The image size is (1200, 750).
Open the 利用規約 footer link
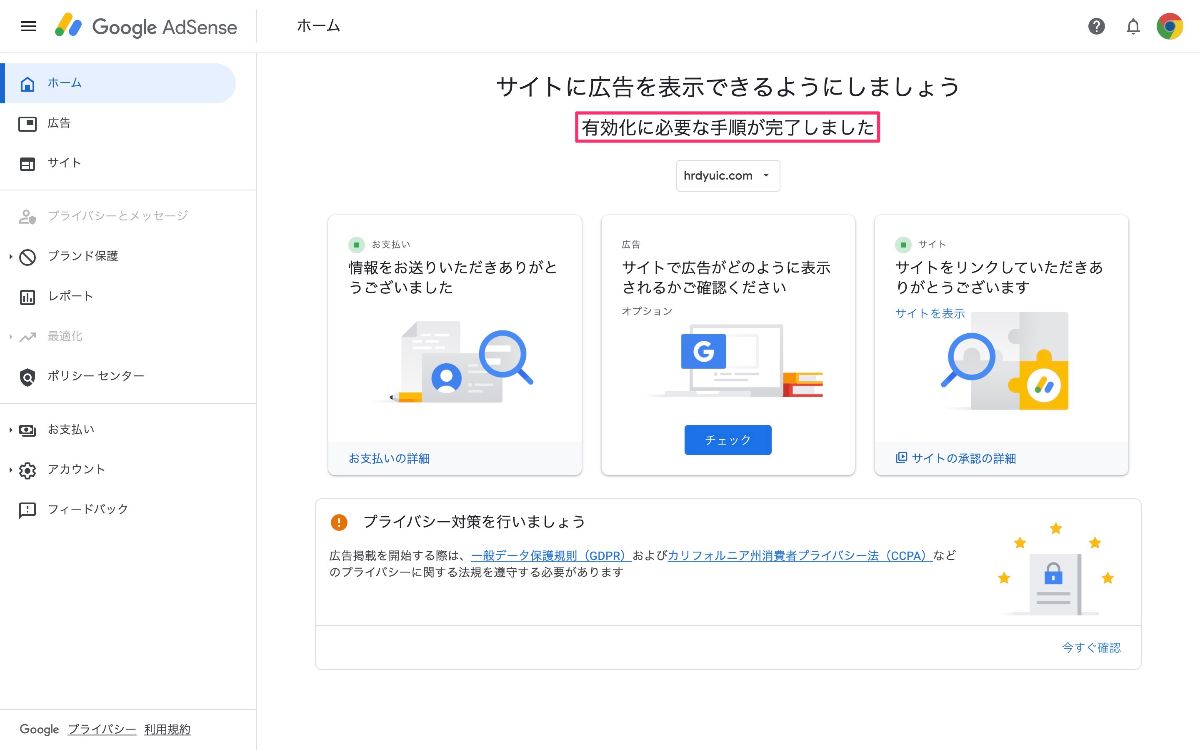click(167, 729)
